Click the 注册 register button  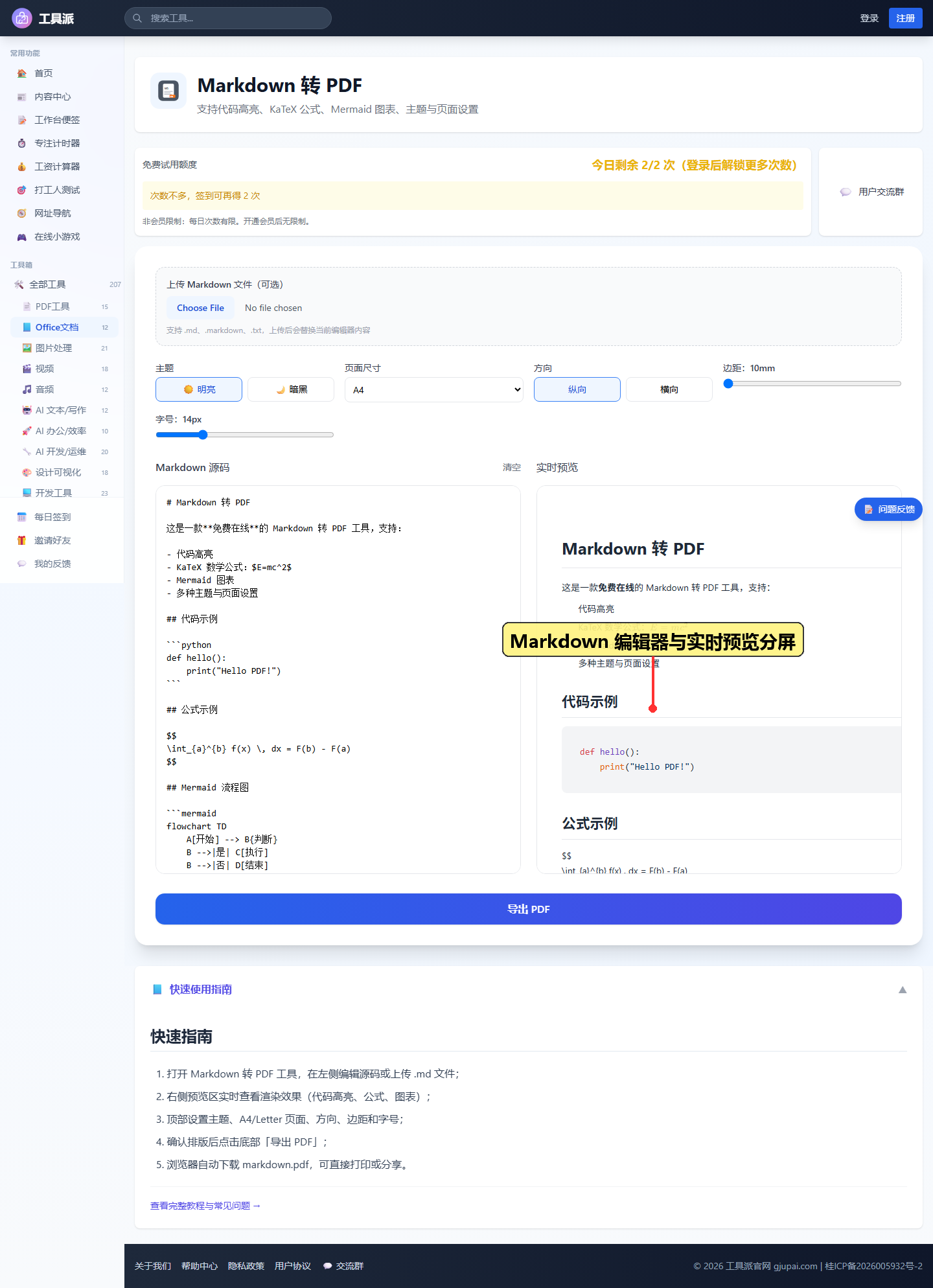[x=906, y=18]
